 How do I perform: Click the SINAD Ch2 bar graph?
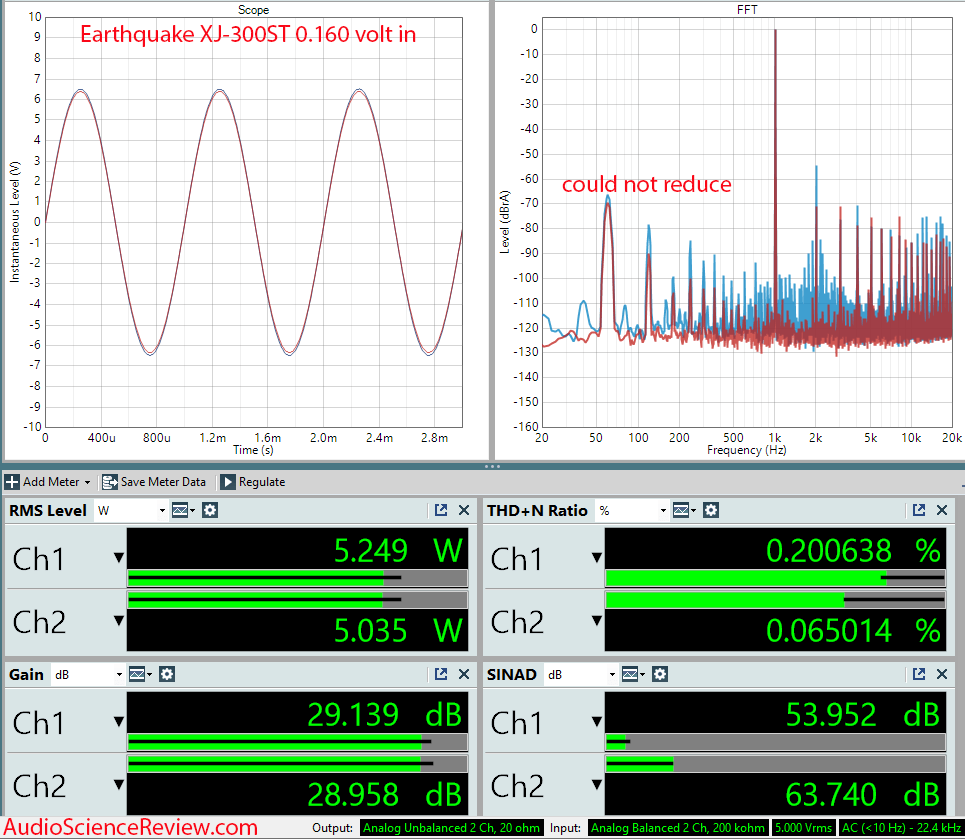[775, 764]
